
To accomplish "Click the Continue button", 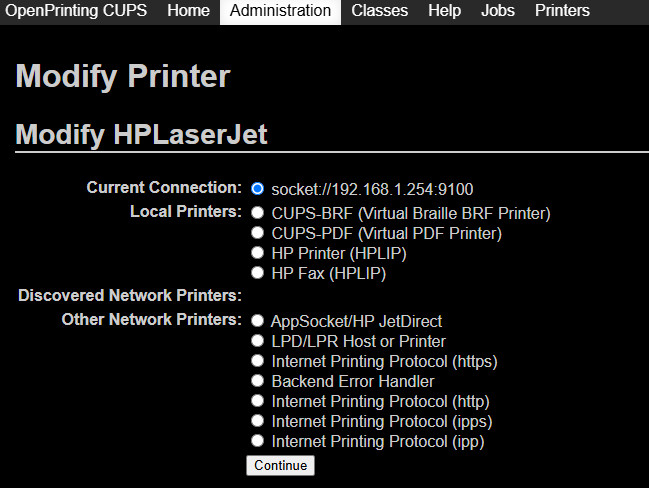I will coord(280,465).
